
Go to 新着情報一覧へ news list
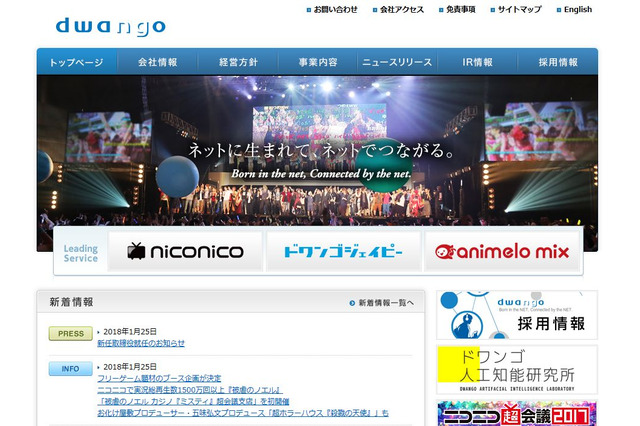click(382, 303)
